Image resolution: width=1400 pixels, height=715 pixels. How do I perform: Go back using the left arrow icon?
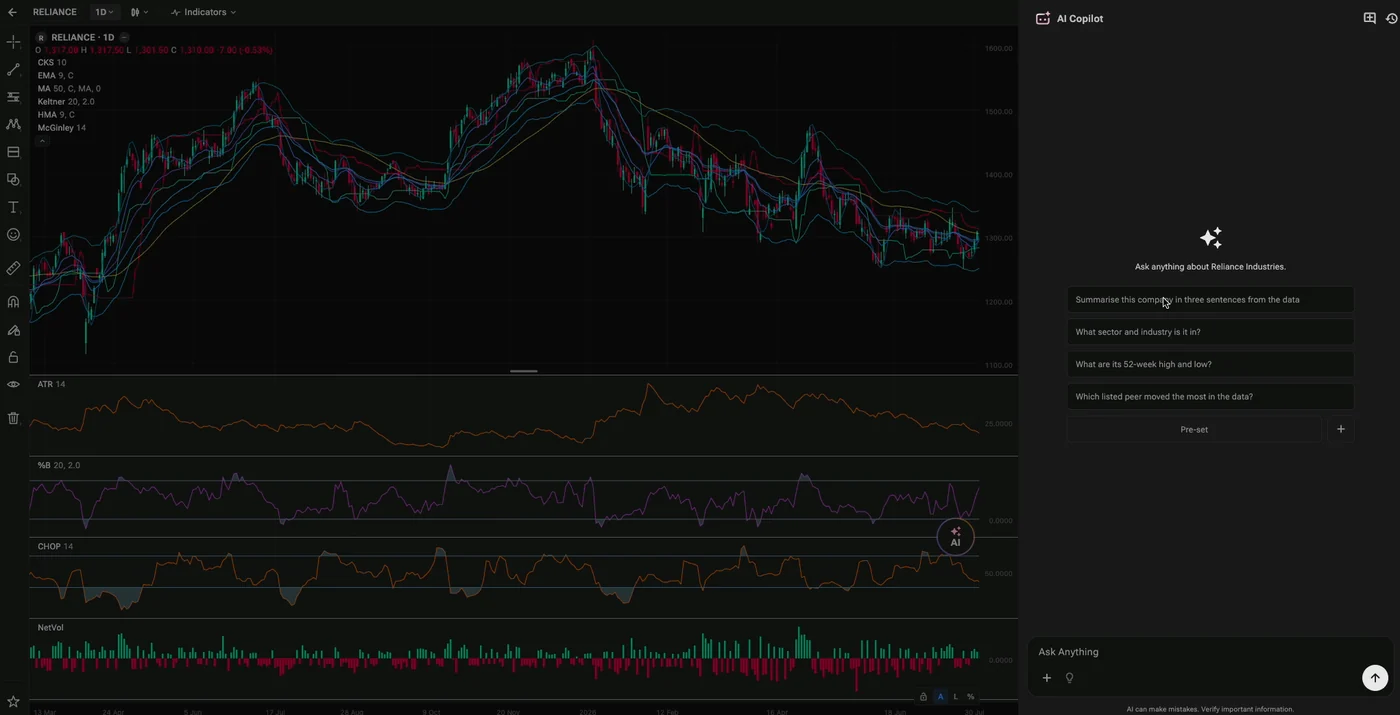12,12
